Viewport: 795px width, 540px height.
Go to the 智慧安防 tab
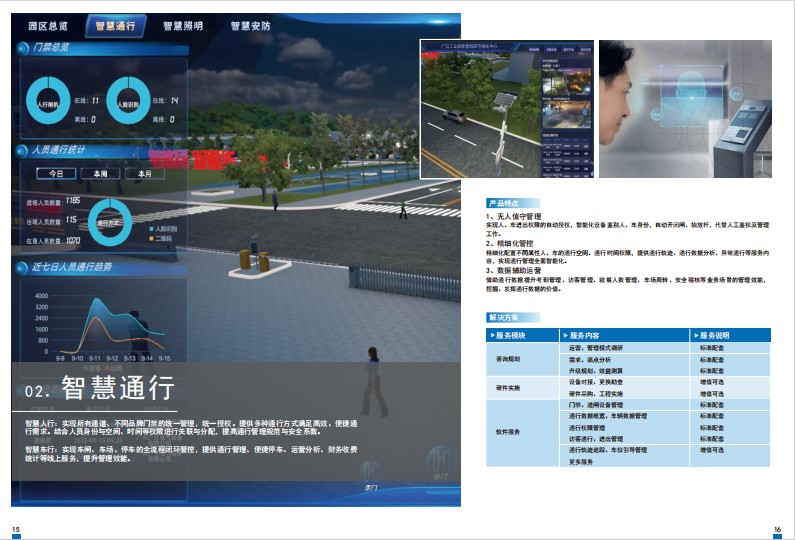[249, 24]
